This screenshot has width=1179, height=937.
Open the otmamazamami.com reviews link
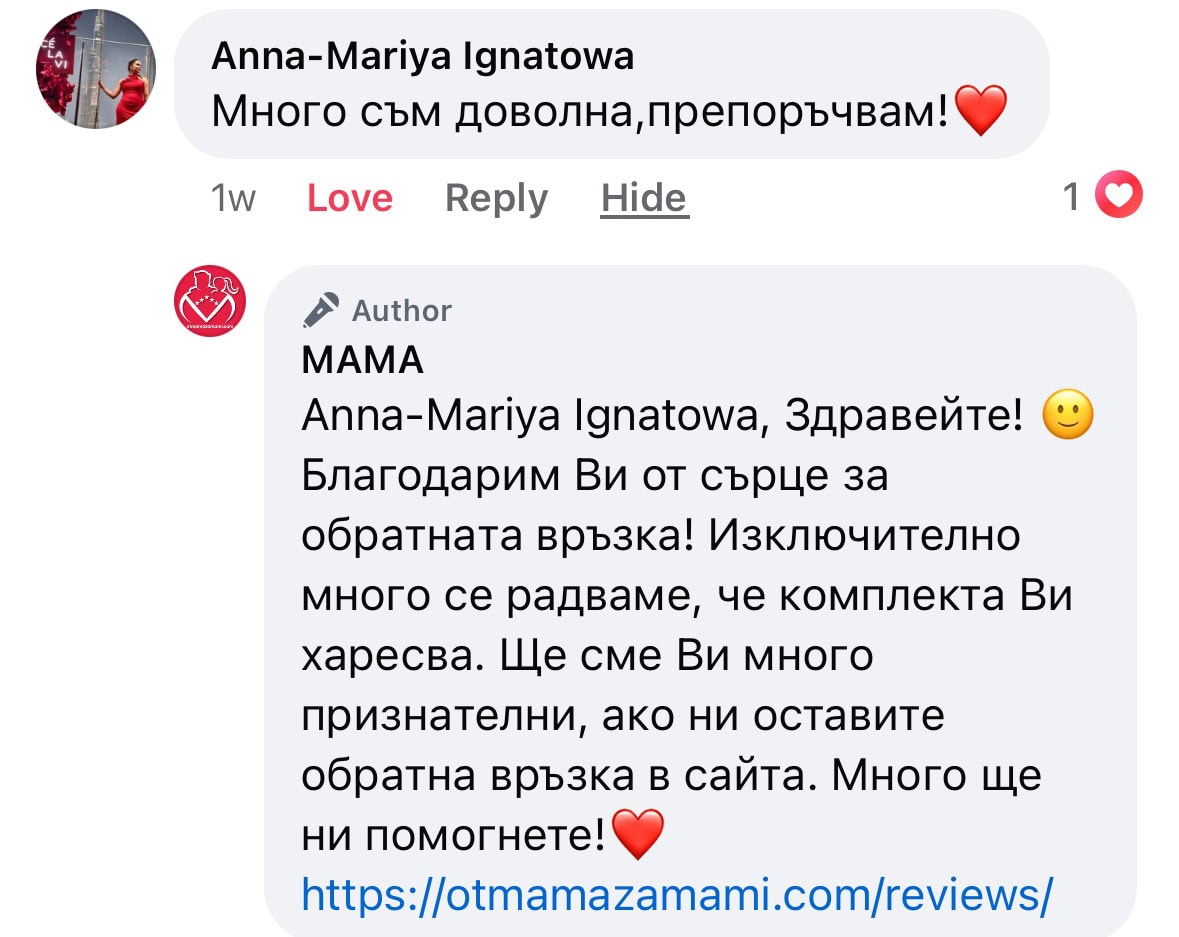point(677,893)
